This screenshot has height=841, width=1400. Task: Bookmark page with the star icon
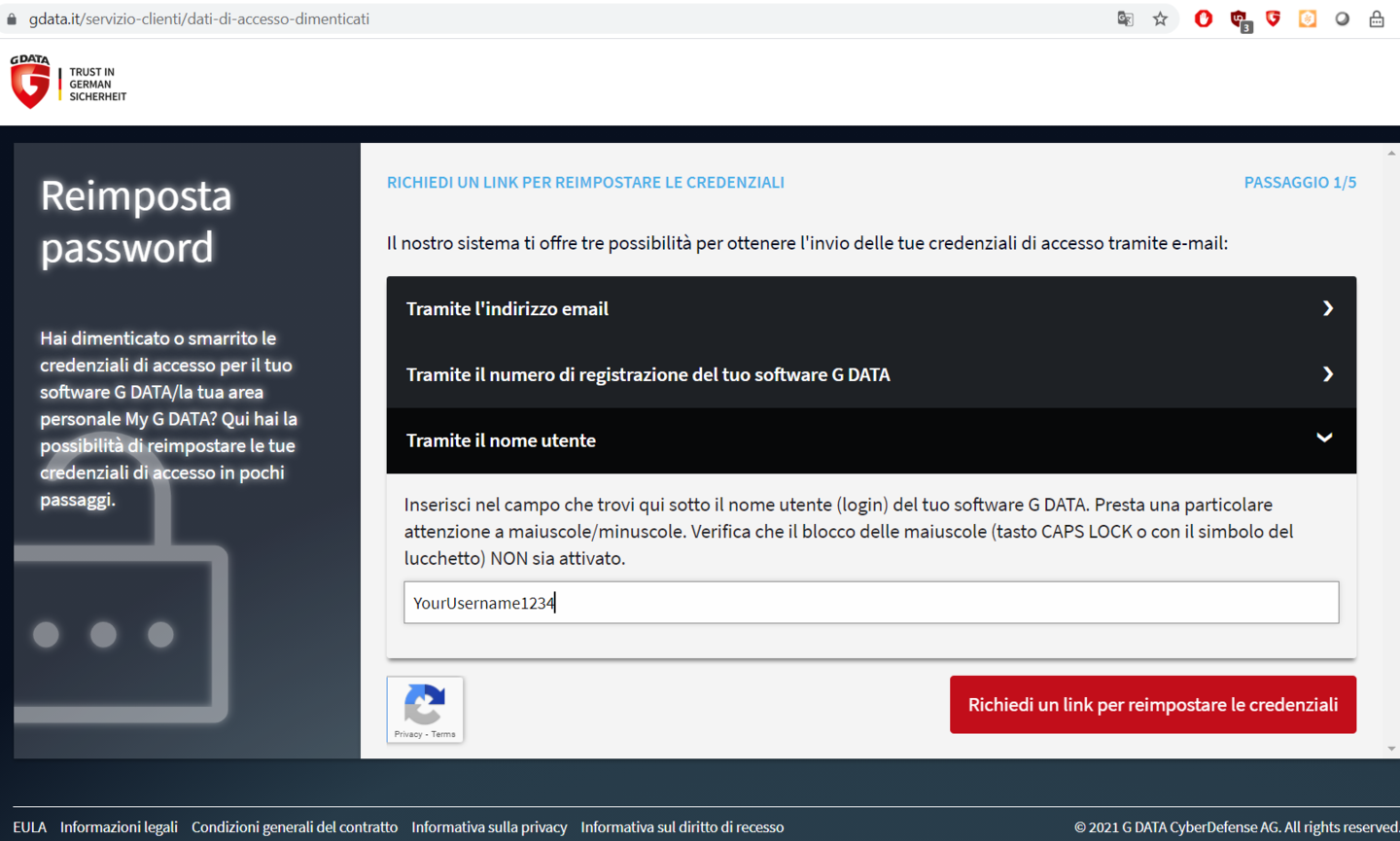(x=1160, y=18)
